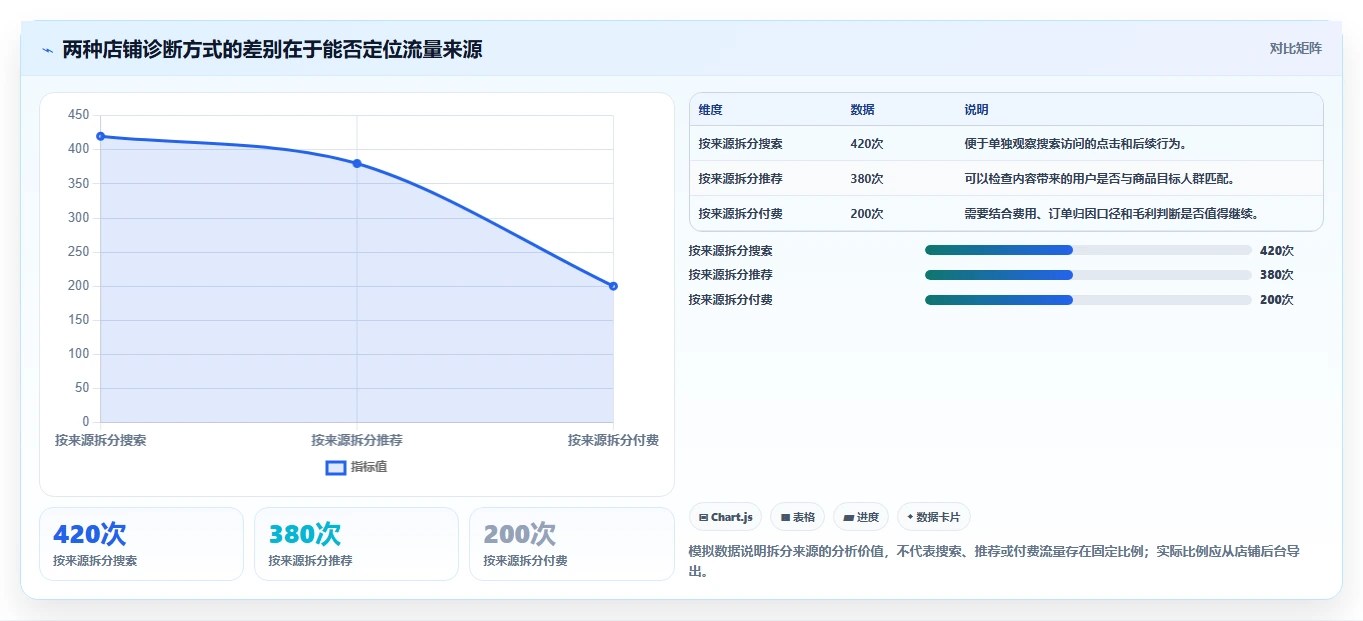Select the Chart.js tag chip

point(725,517)
